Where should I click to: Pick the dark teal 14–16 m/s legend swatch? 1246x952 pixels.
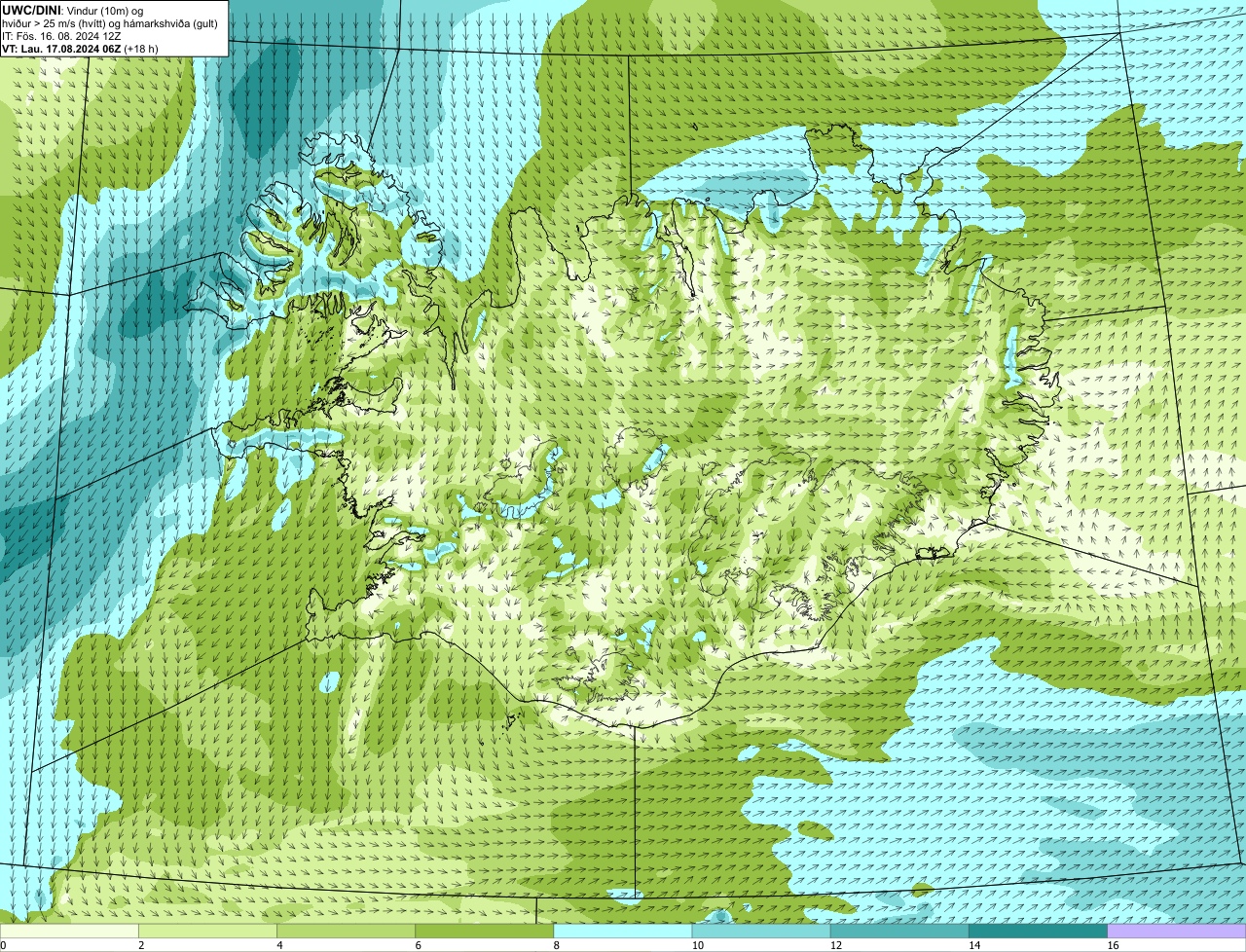(1039, 932)
